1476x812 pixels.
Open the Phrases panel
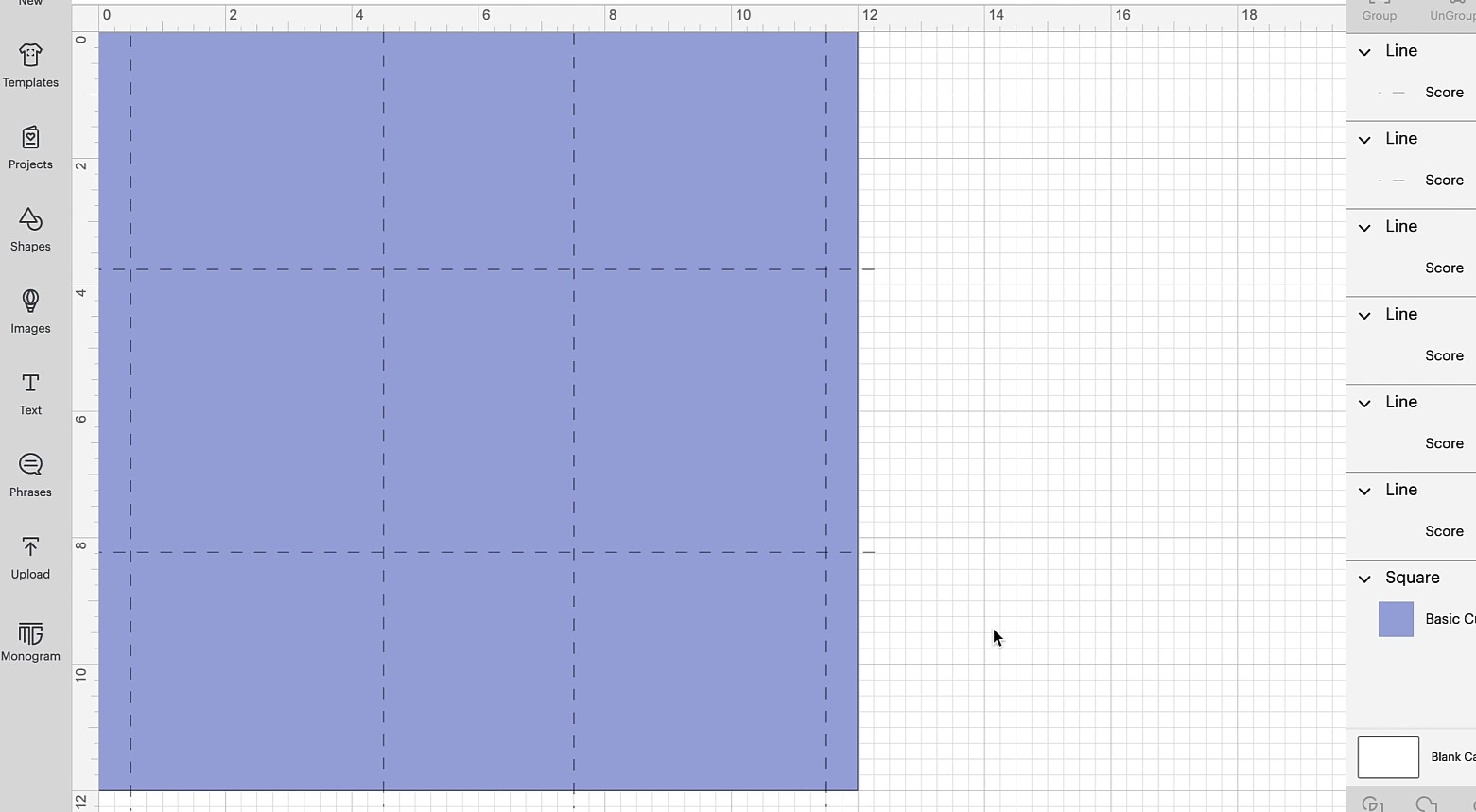coord(30,476)
